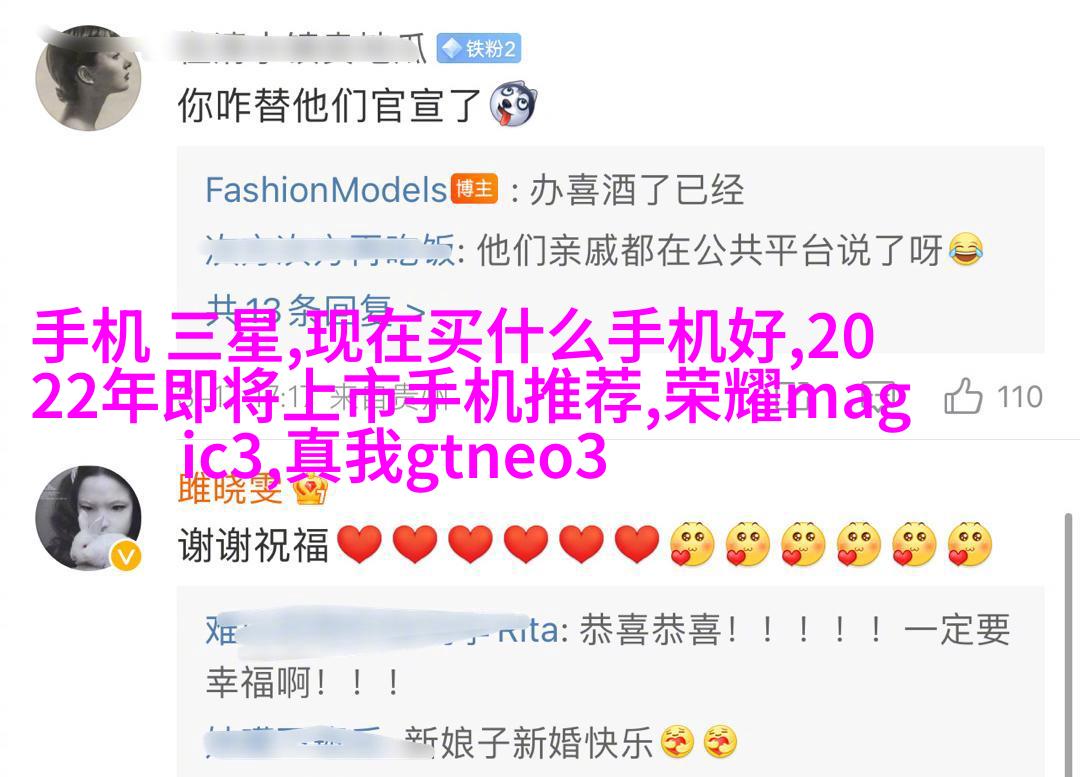Tap the verified V badge on avatar
1080x777 pixels.
pyautogui.click(x=125, y=555)
